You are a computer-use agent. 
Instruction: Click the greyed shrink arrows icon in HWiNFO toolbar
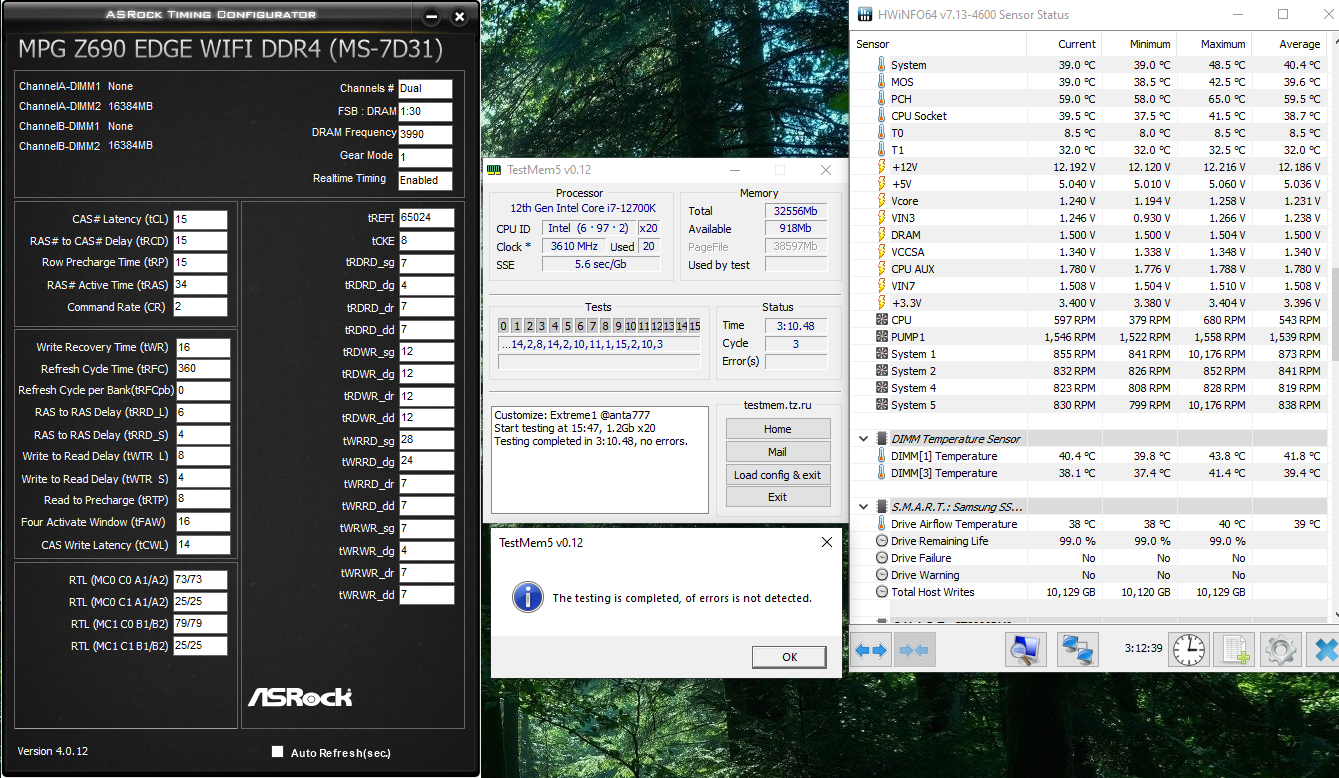tap(913, 650)
